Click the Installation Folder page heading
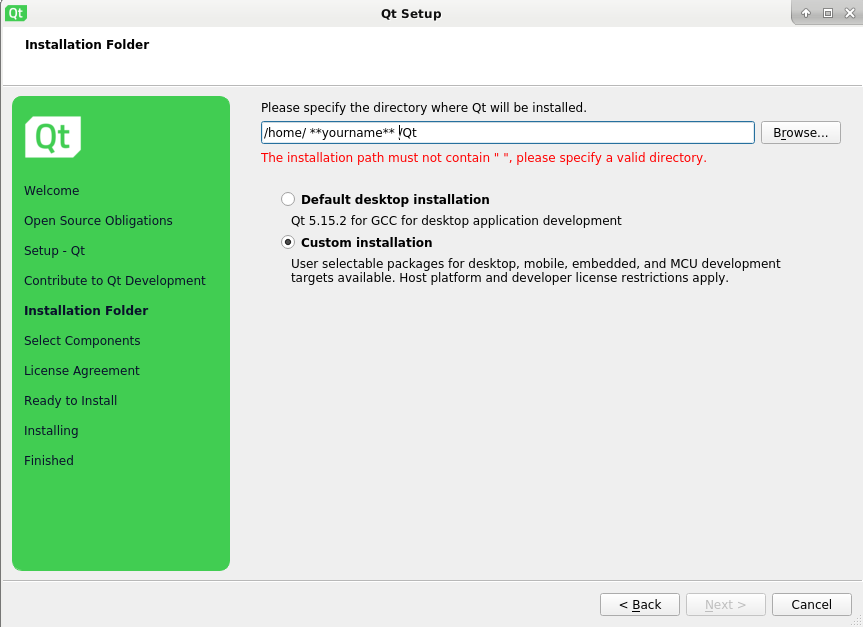 [87, 45]
